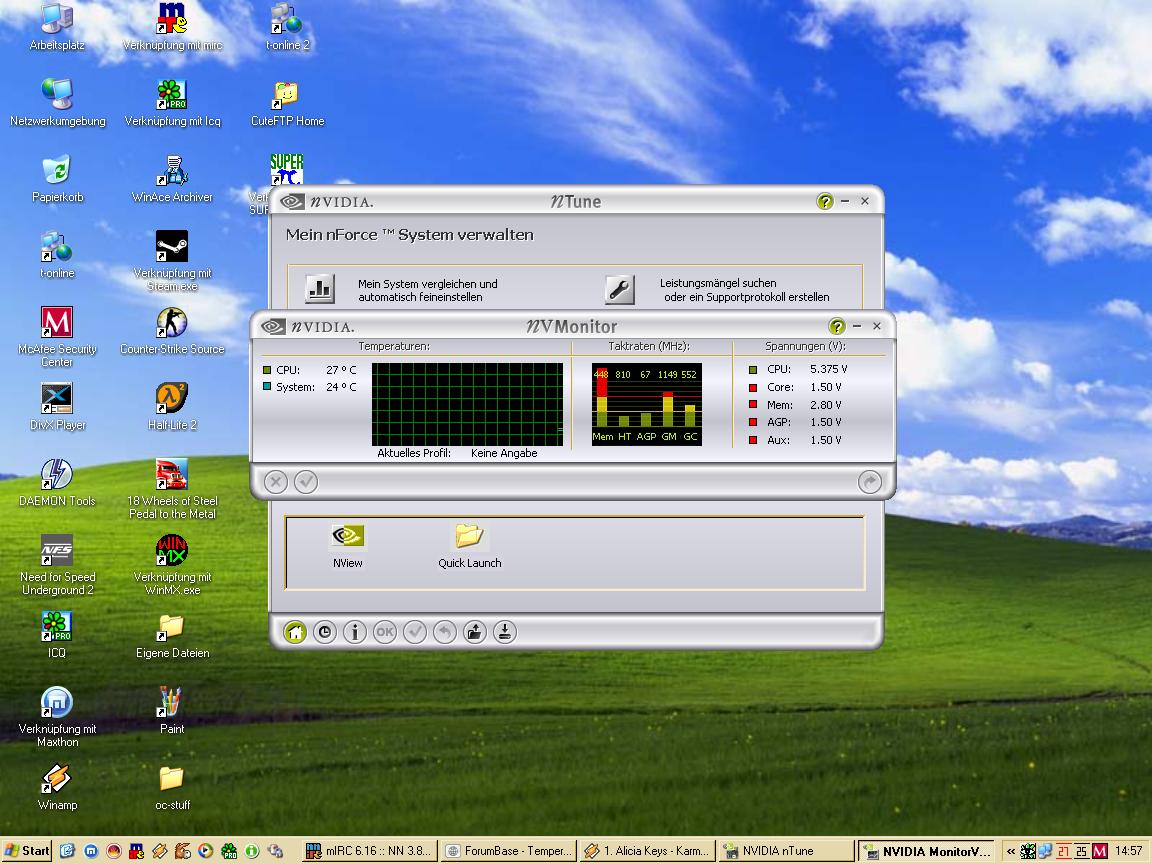Select Counter-Strike Source desktop icon
Viewport: 1152px width, 864px height.
pos(172,331)
